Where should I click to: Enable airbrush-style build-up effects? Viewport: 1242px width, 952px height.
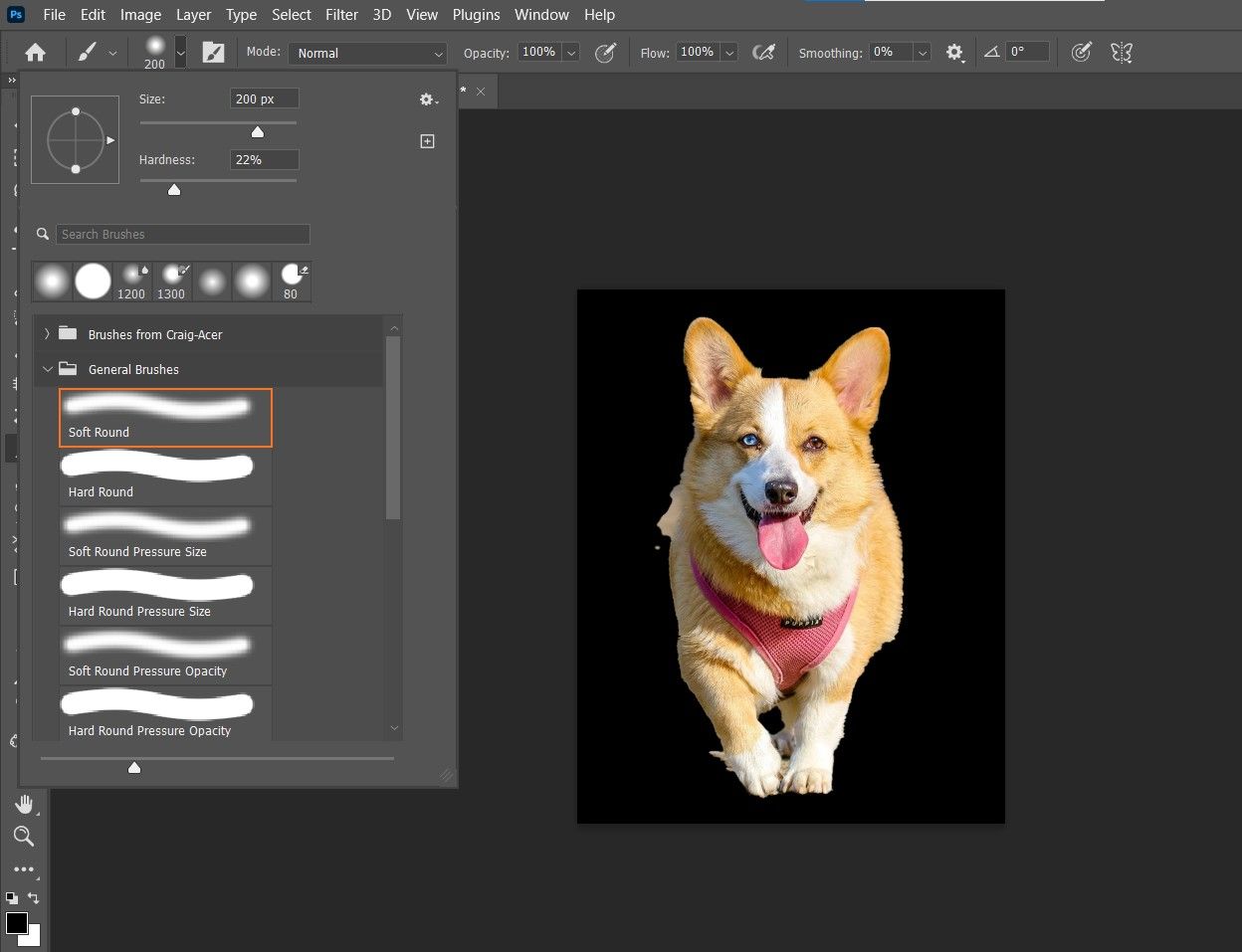tap(763, 53)
